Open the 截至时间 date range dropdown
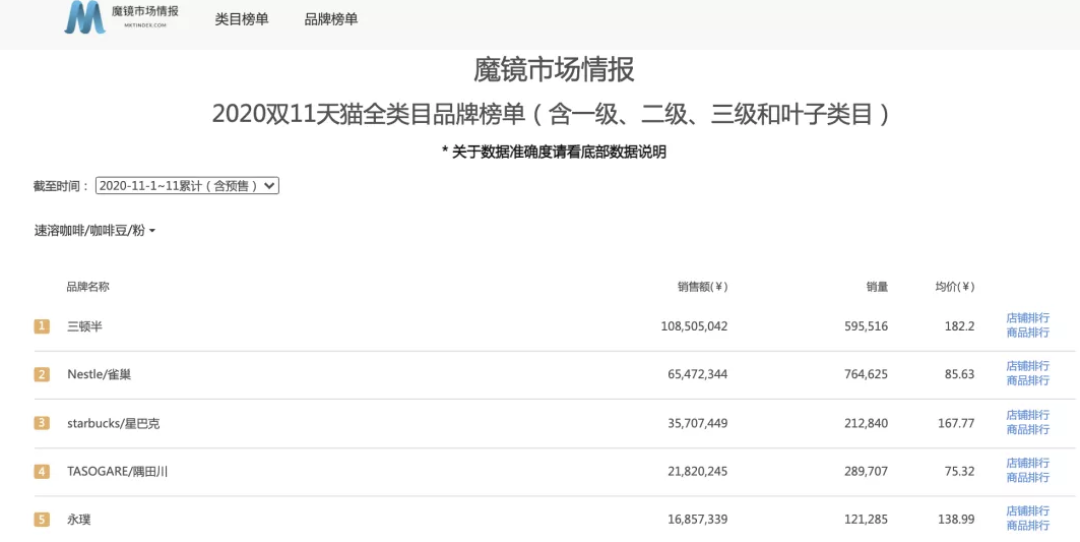Image resolution: width=1080 pixels, height=542 pixels. pos(187,186)
